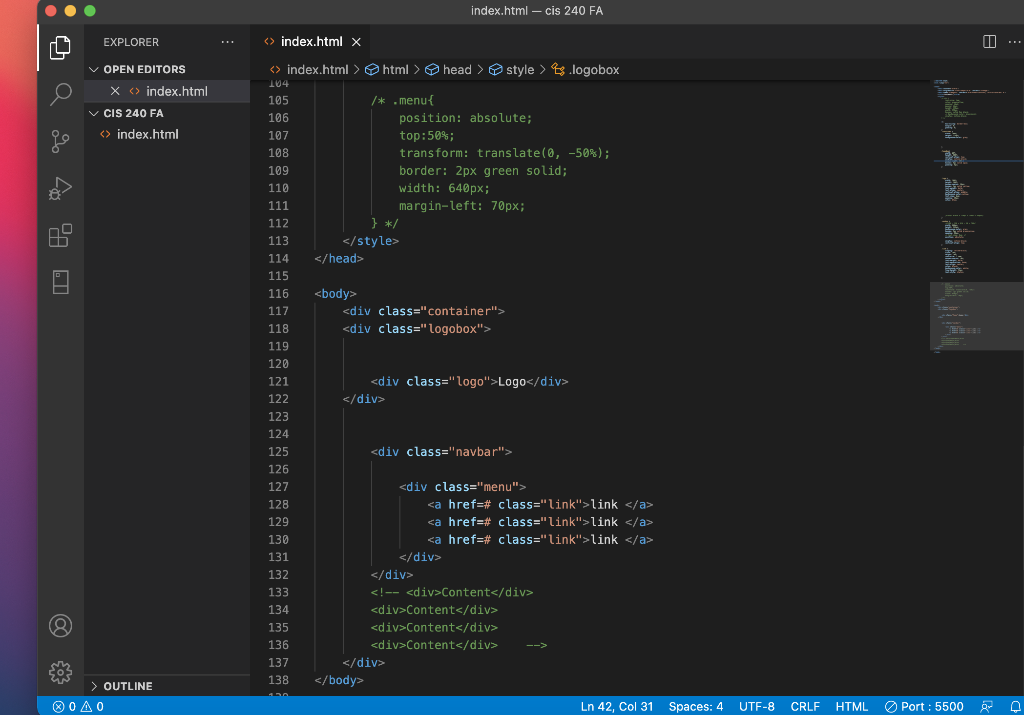Click style breadcrumb item

(512, 69)
